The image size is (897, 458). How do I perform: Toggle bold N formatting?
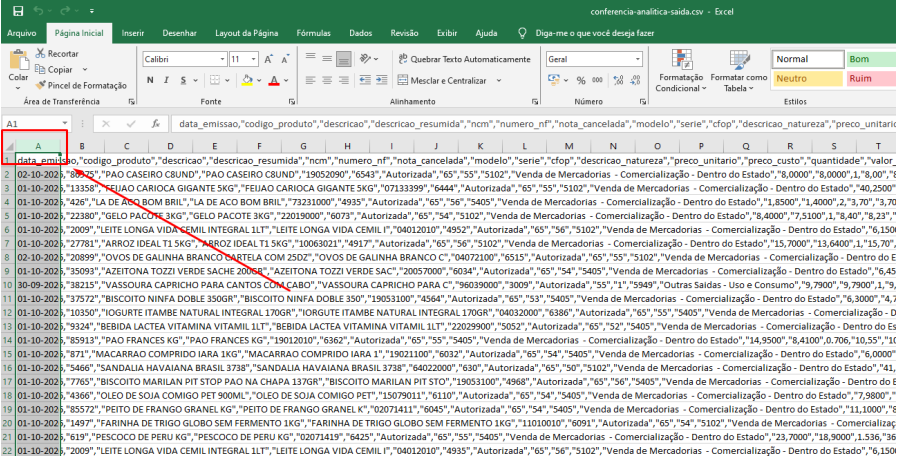(150, 81)
